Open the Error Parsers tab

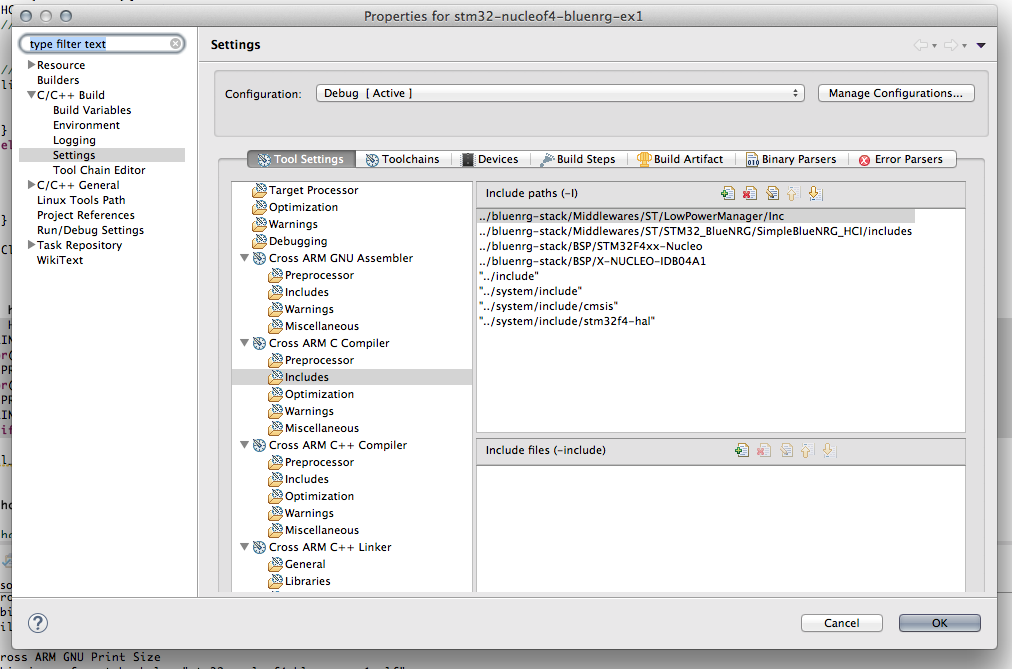click(901, 159)
